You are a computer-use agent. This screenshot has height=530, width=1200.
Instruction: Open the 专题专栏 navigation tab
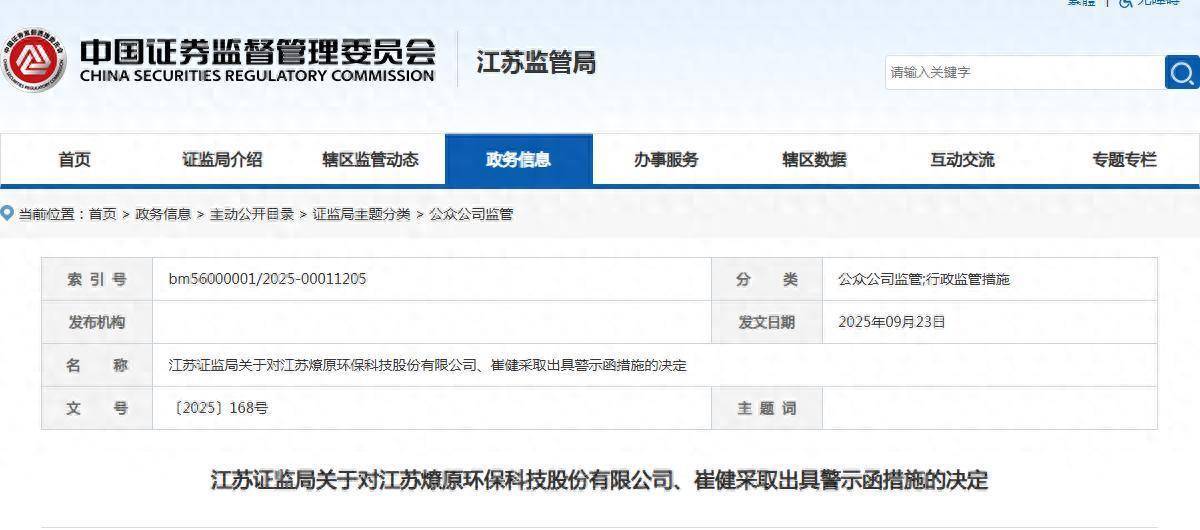(1124, 159)
